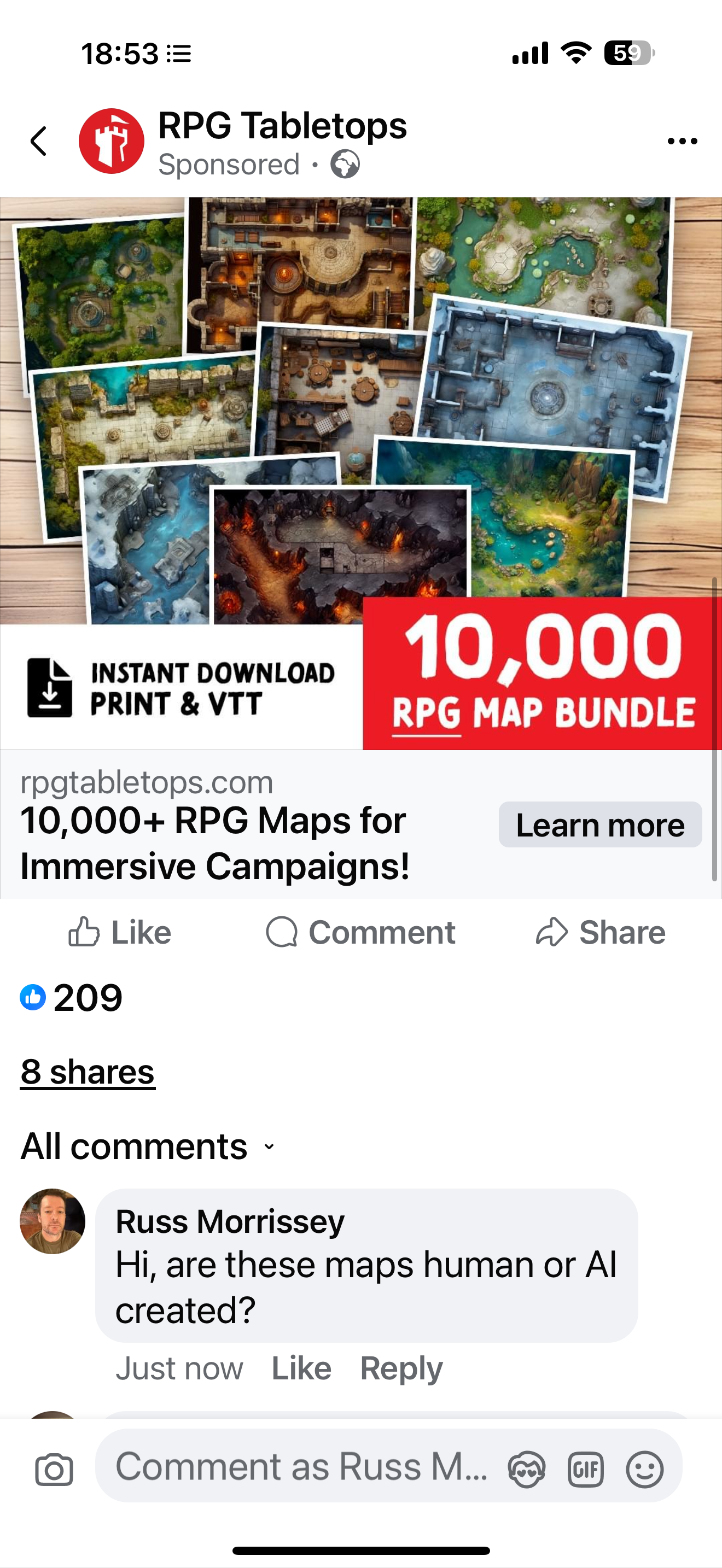This screenshot has width=722, height=1568.
Task: Open the avatar sticker picker icon
Action: pos(527,1470)
